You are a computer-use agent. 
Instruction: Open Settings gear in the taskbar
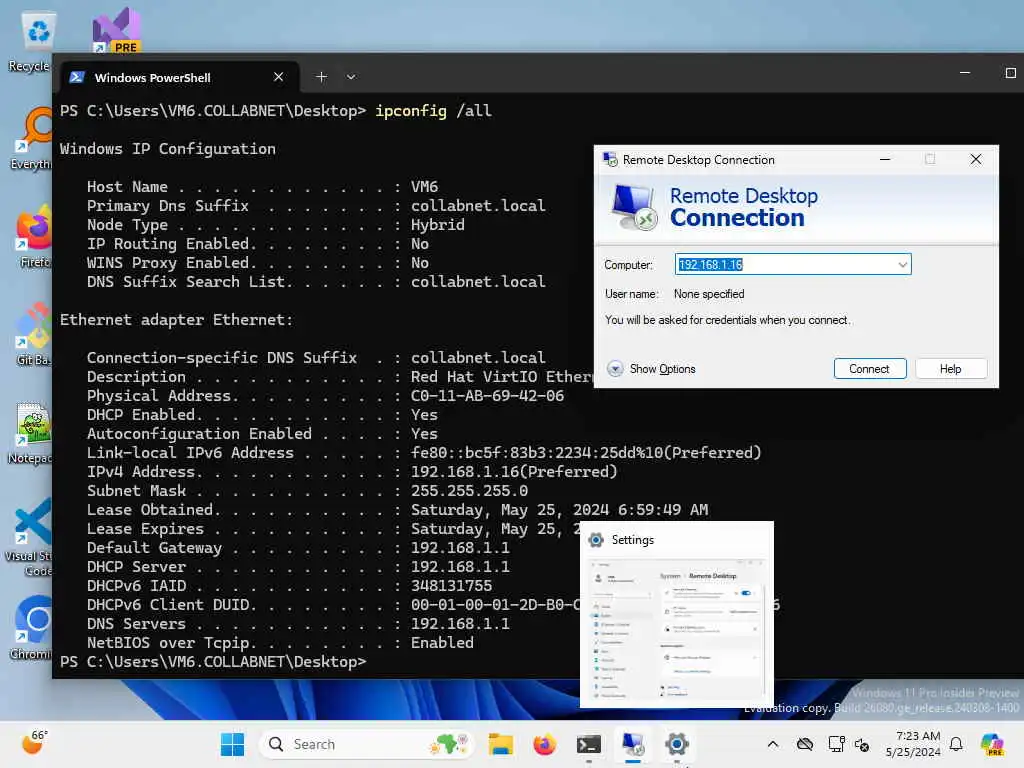(x=677, y=744)
